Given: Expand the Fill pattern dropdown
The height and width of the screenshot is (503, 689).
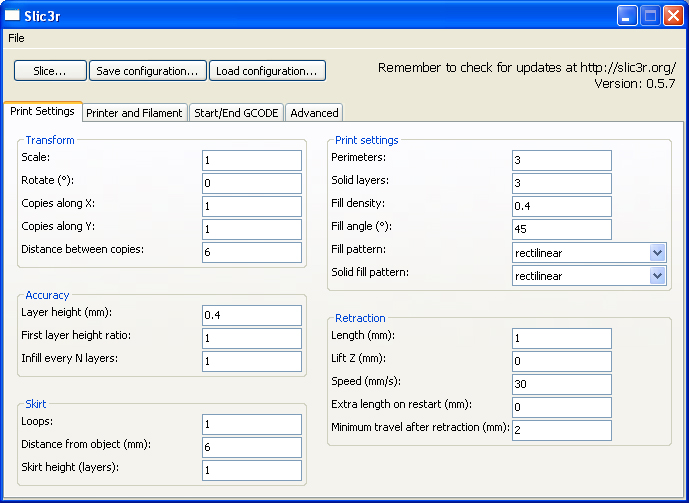Looking at the screenshot, I should click(657, 252).
